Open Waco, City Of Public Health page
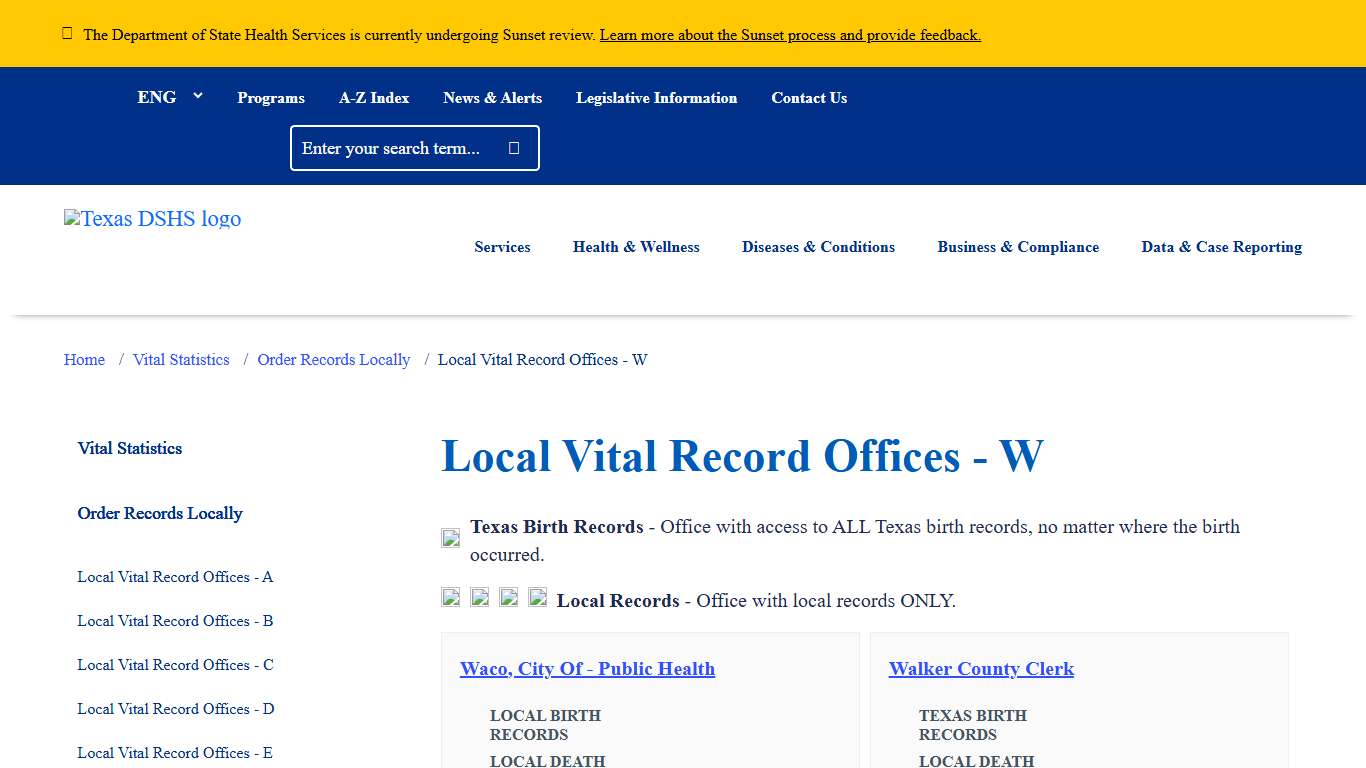Viewport: 1366px width, 768px height. click(587, 669)
